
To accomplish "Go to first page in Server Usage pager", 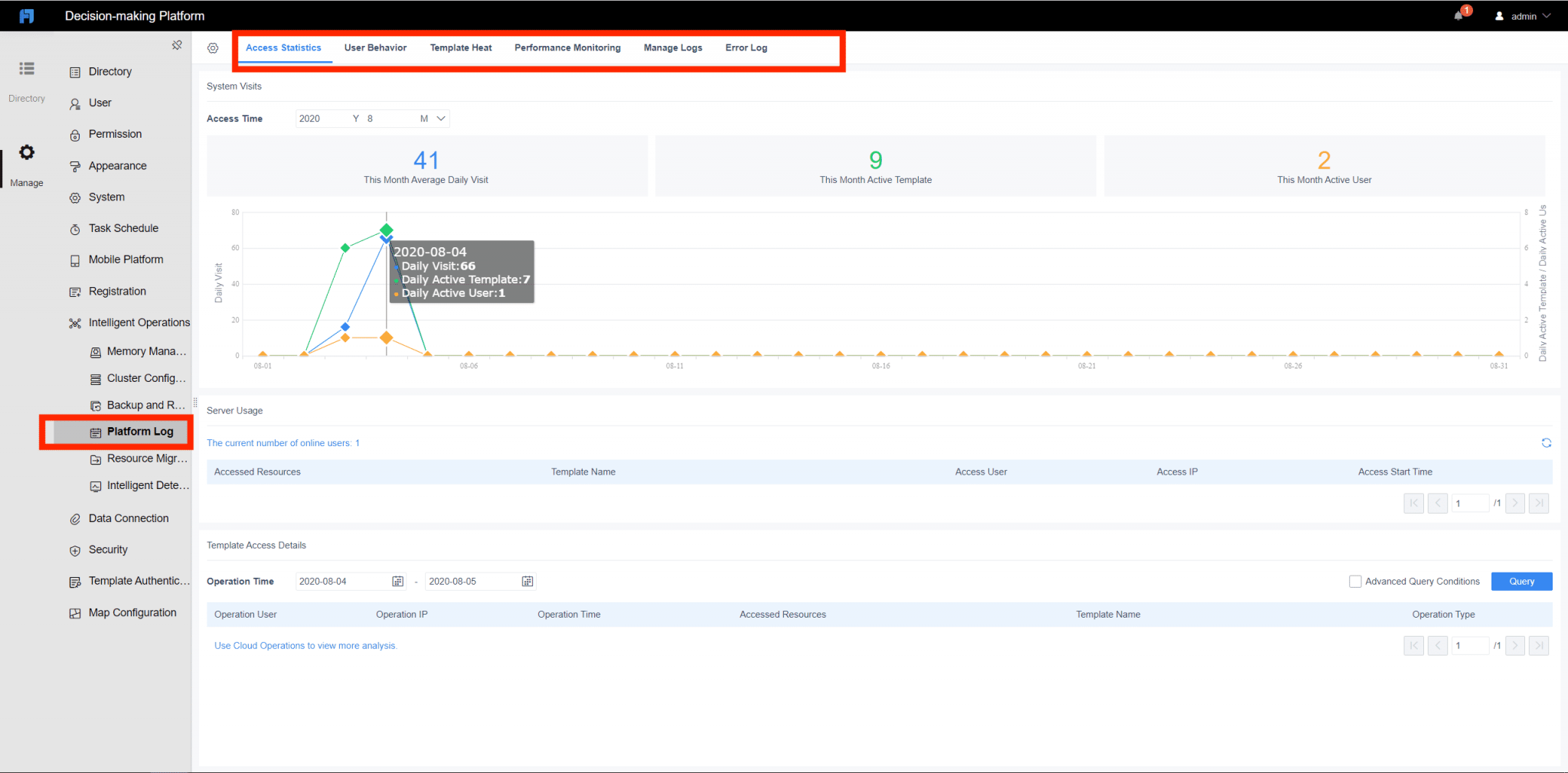I will click(1413, 503).
